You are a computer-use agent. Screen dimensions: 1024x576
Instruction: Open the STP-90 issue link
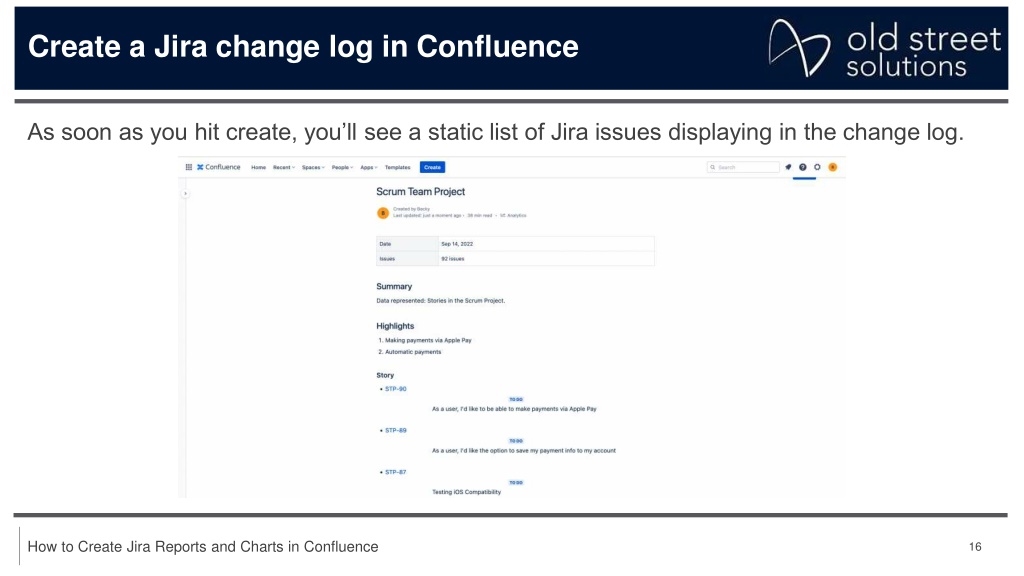point(396,389)
